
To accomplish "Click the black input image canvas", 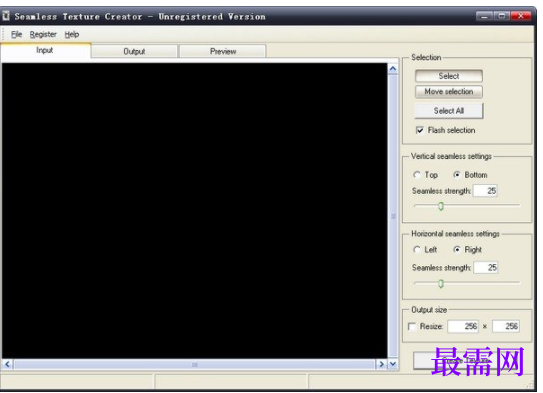I will pos(195,211).
